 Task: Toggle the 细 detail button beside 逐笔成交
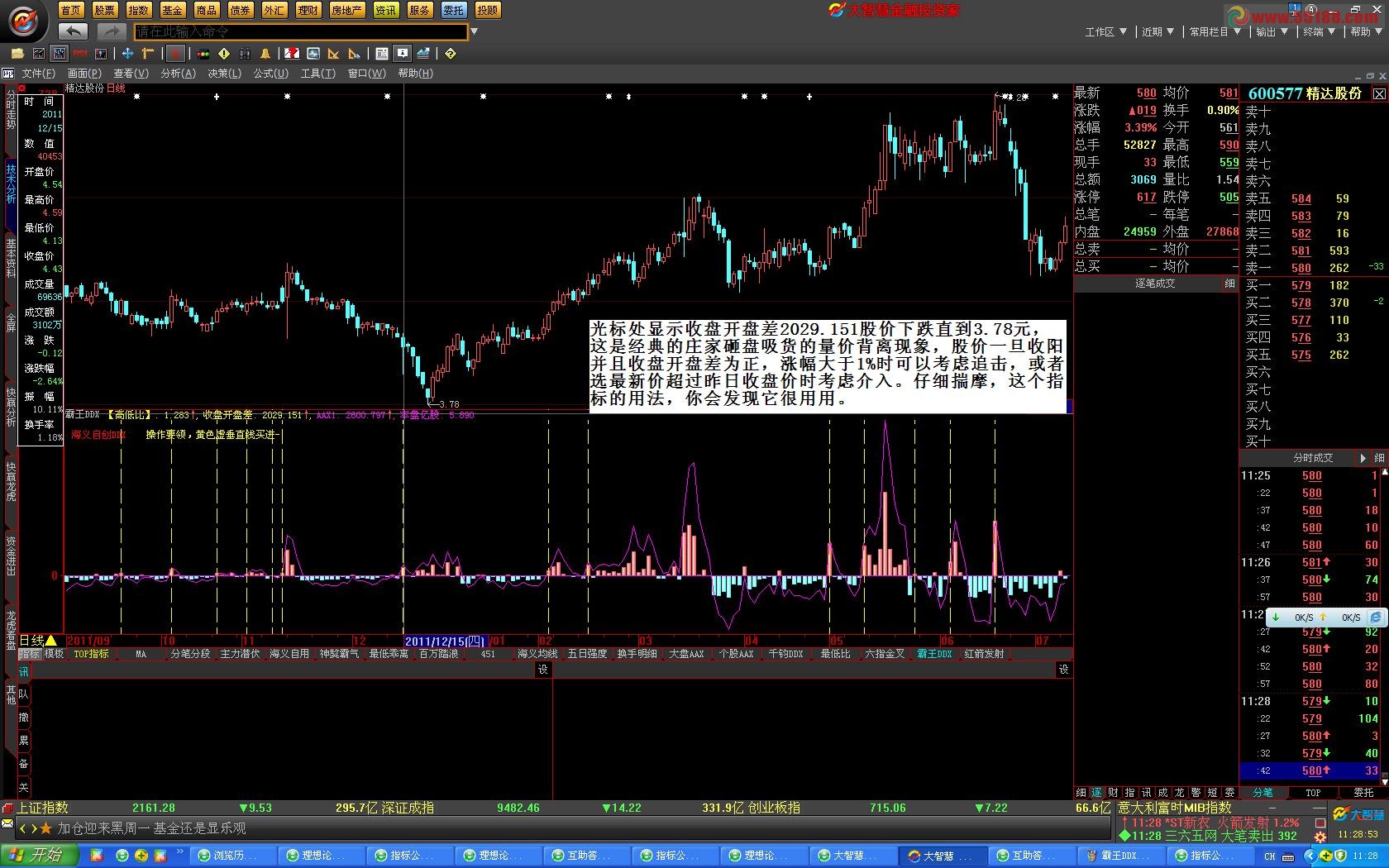point(1229,284)
